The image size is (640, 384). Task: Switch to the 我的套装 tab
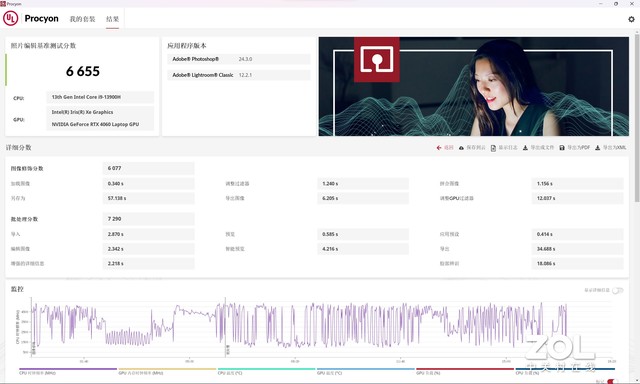[82, 19]
